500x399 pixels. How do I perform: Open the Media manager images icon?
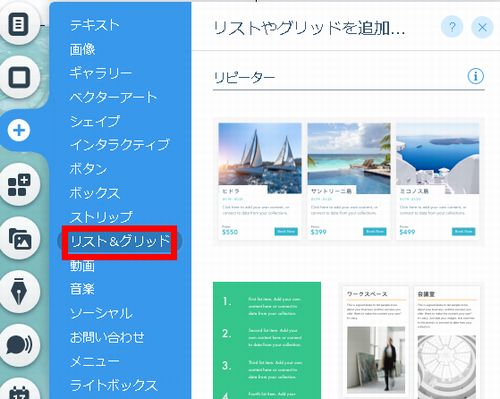pos(19,239)
